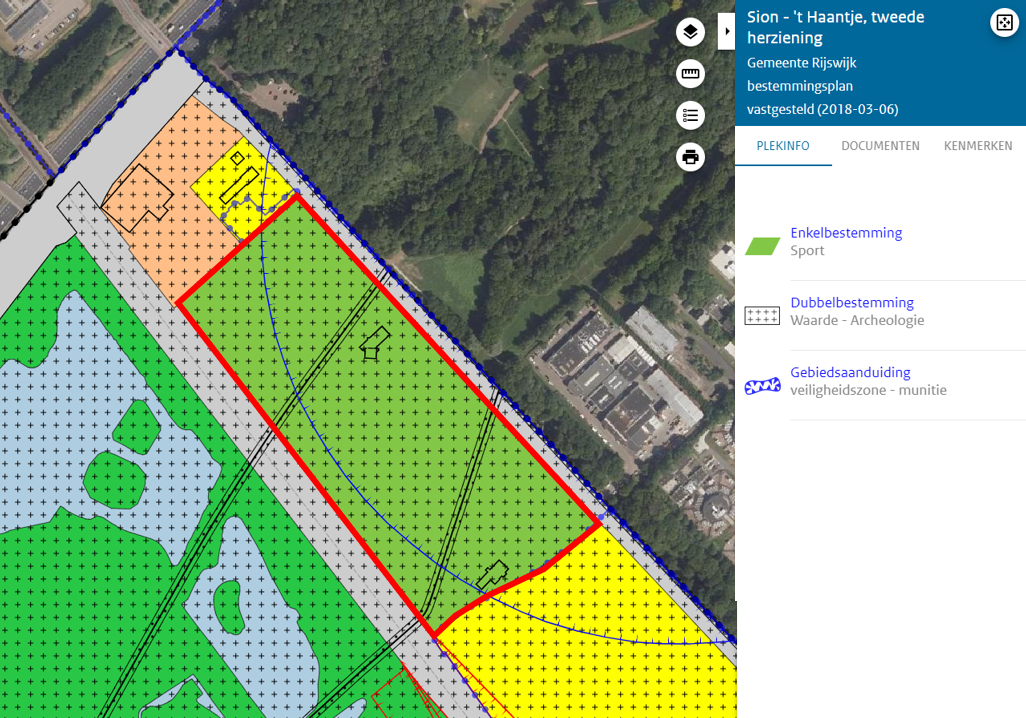Select the 'Sport' label text
The image size is (1026, 718).
tap(807, 251)
